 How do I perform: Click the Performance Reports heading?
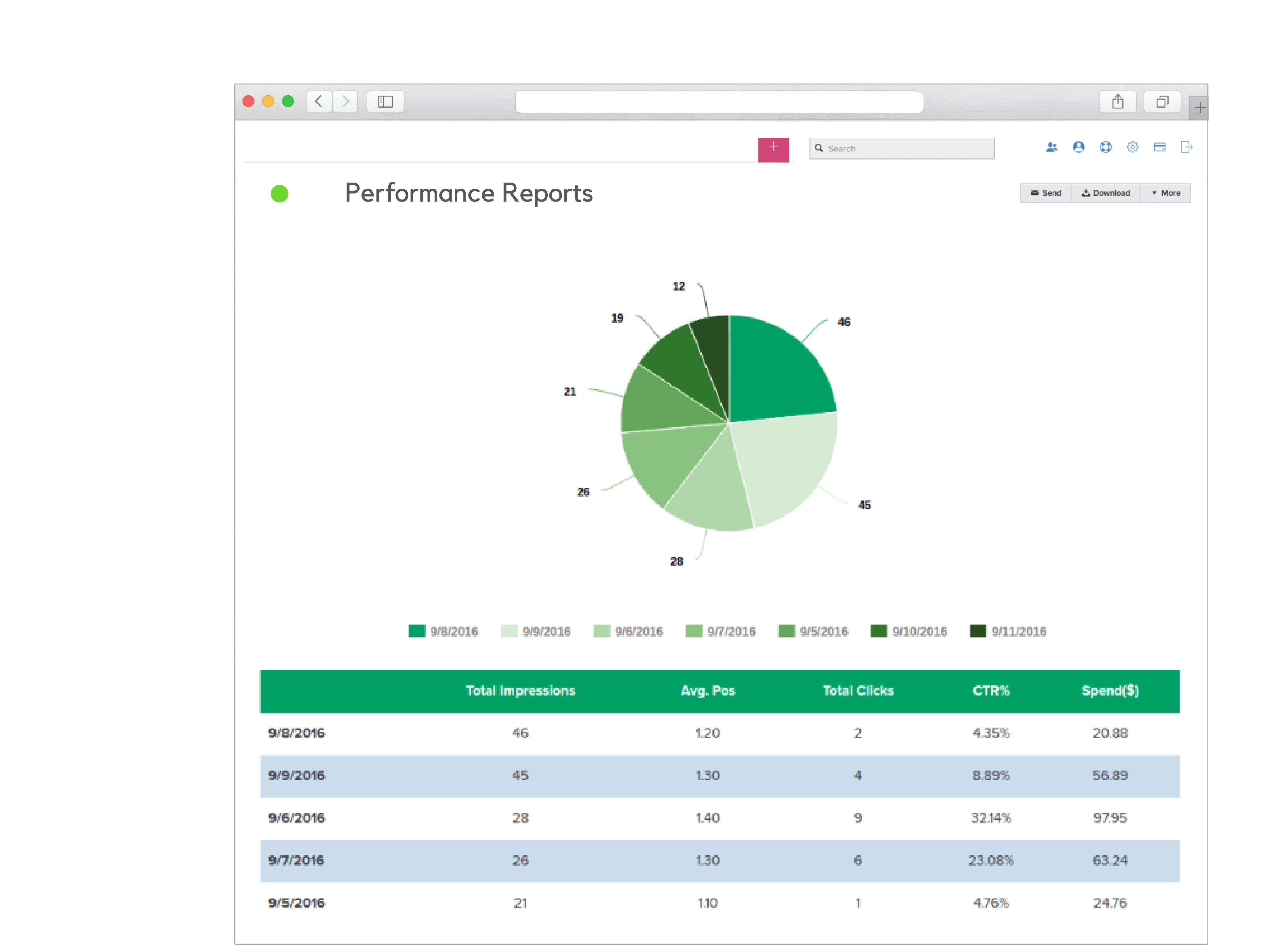pos(468,193)
